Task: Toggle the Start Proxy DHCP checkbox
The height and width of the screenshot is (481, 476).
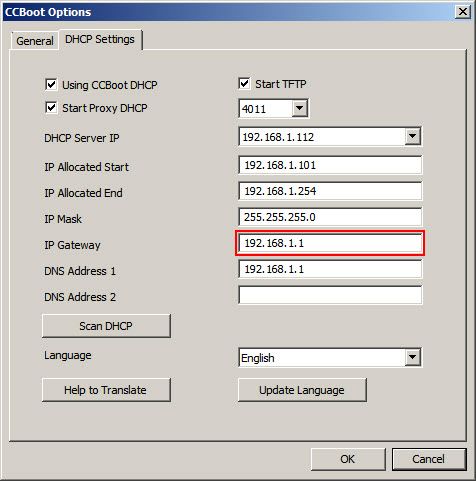Action: (51, 108)
